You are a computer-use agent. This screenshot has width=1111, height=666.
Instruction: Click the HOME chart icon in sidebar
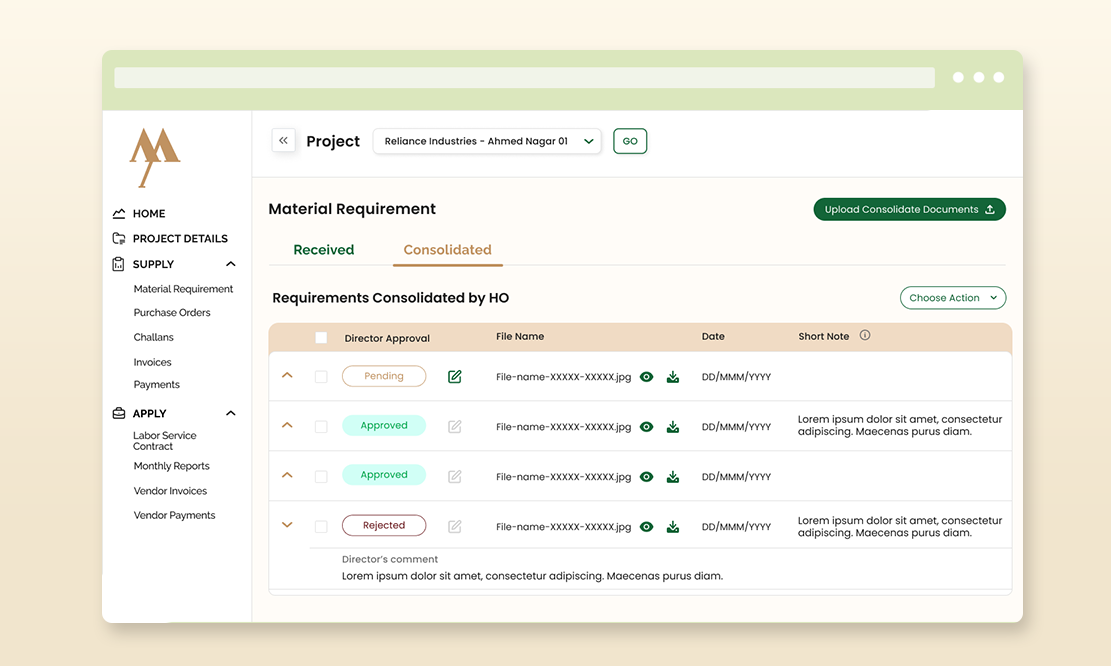click(x=119, y=214)
